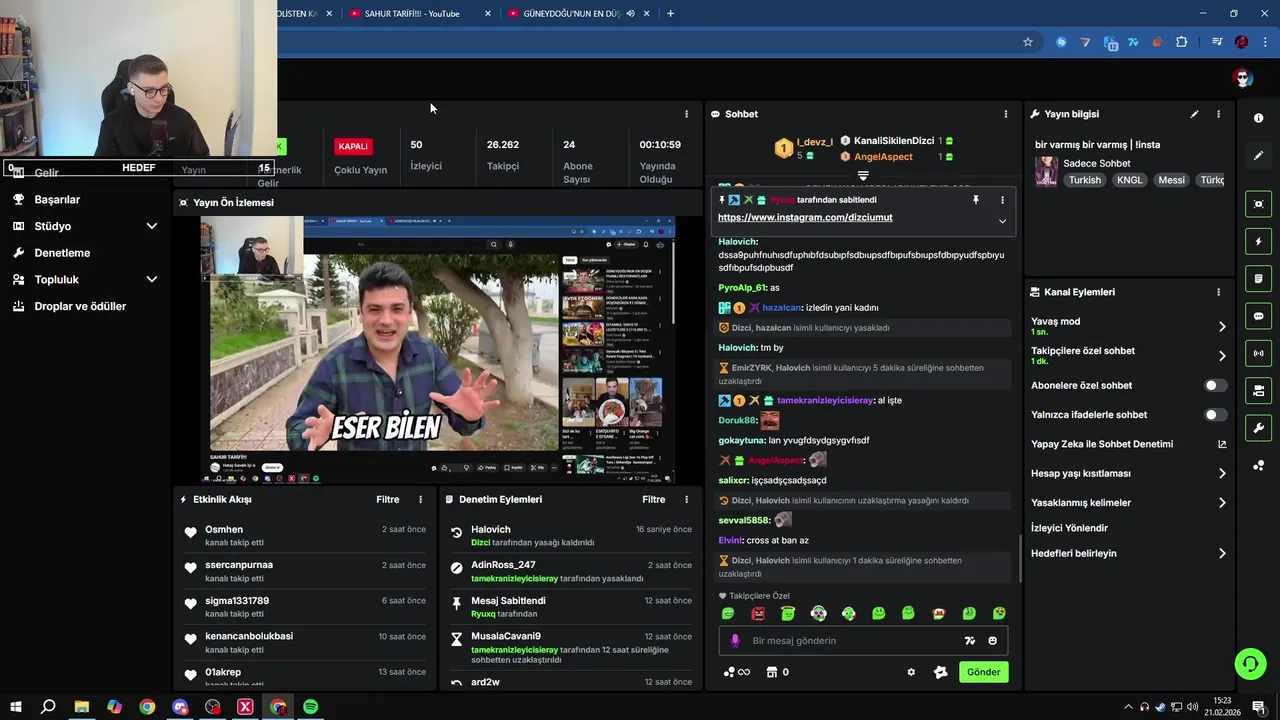Open the pinned Instagram dizciumut link
Image resolution: width=1280 pixels, height=720 pixels.
point(805,217)
